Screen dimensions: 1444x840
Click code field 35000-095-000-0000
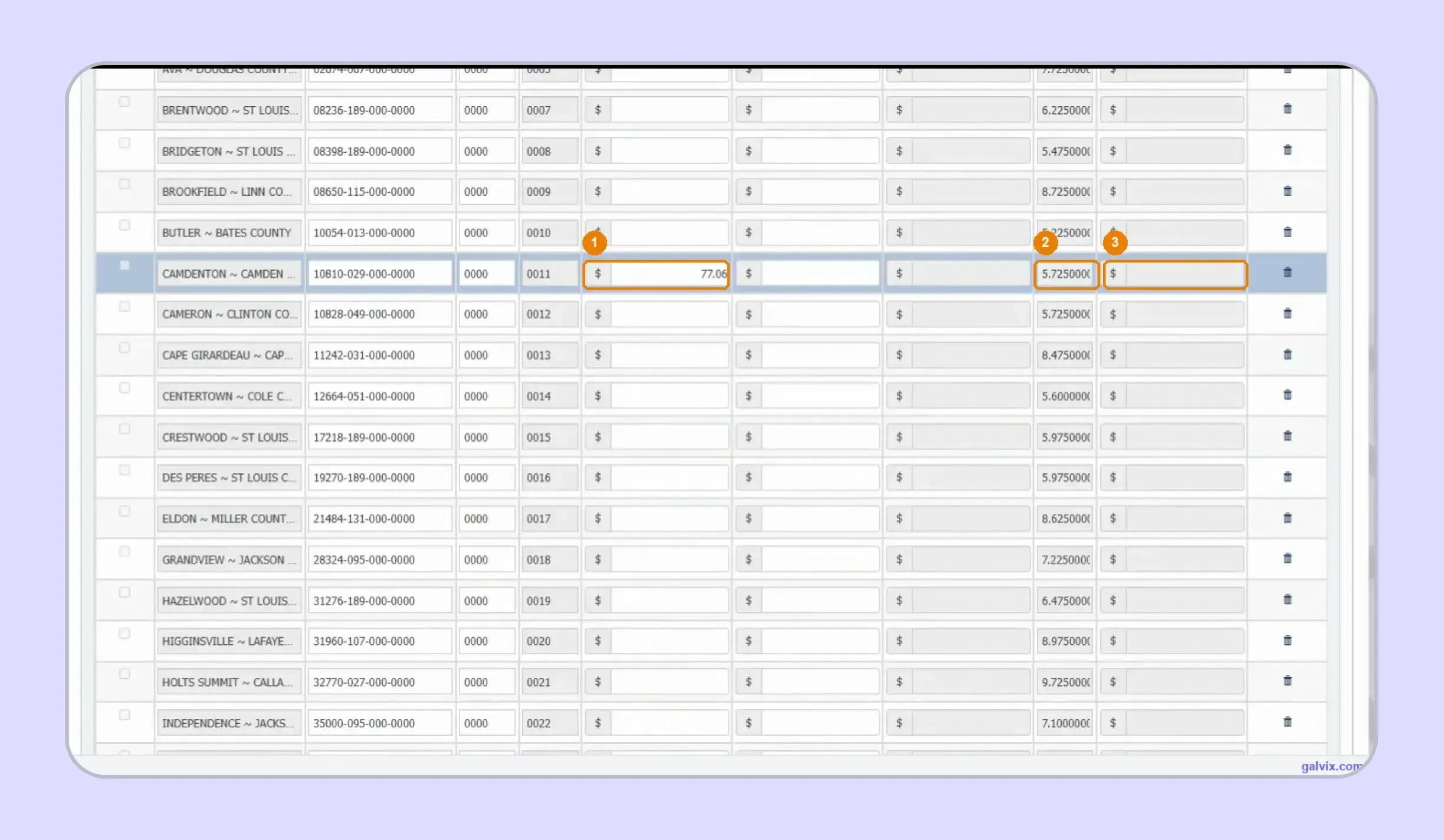[380, 723]
